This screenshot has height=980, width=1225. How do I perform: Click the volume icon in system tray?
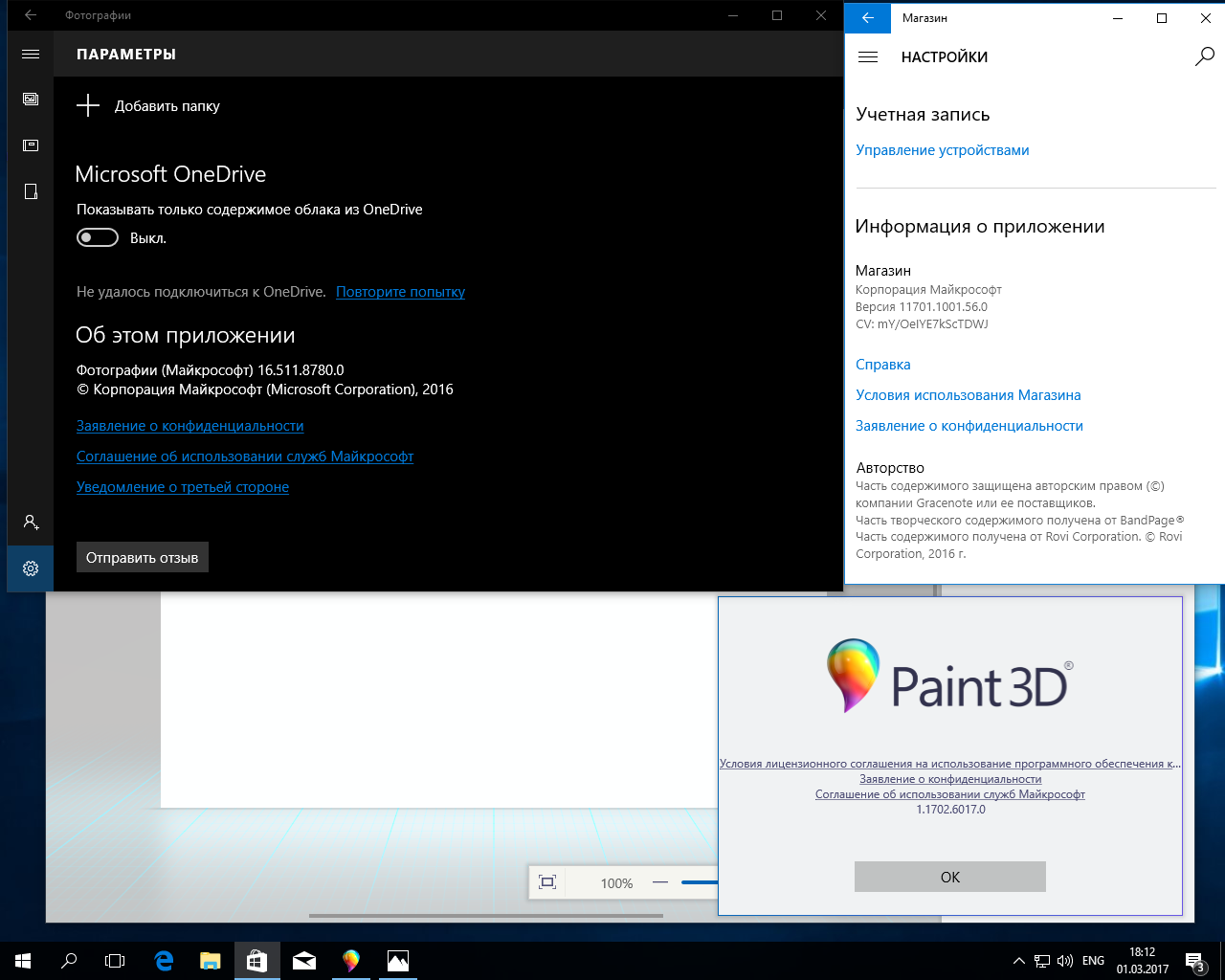coord(1064,961)
